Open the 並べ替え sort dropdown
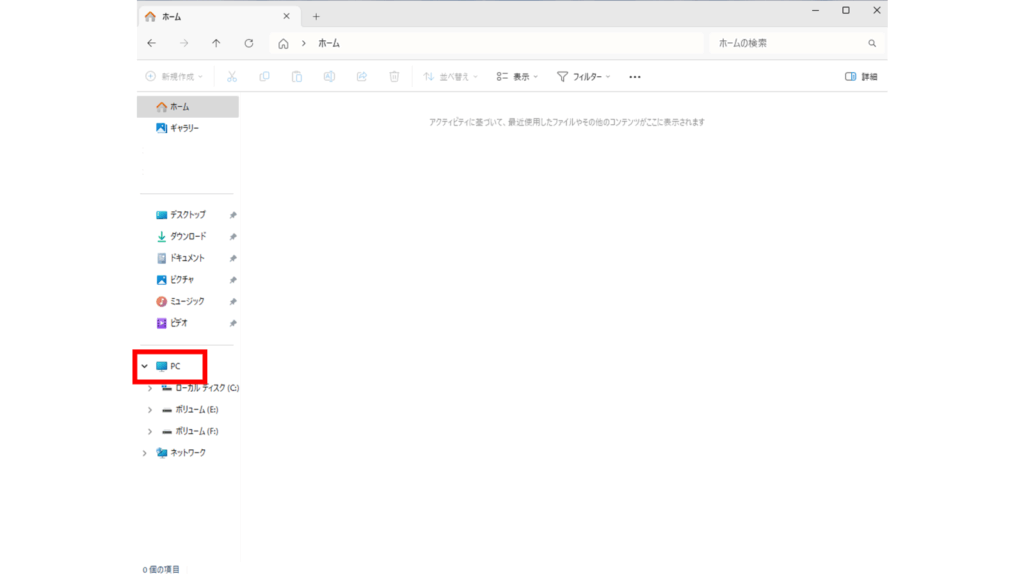The image size is (1024, 576). [x=451, y=76]
